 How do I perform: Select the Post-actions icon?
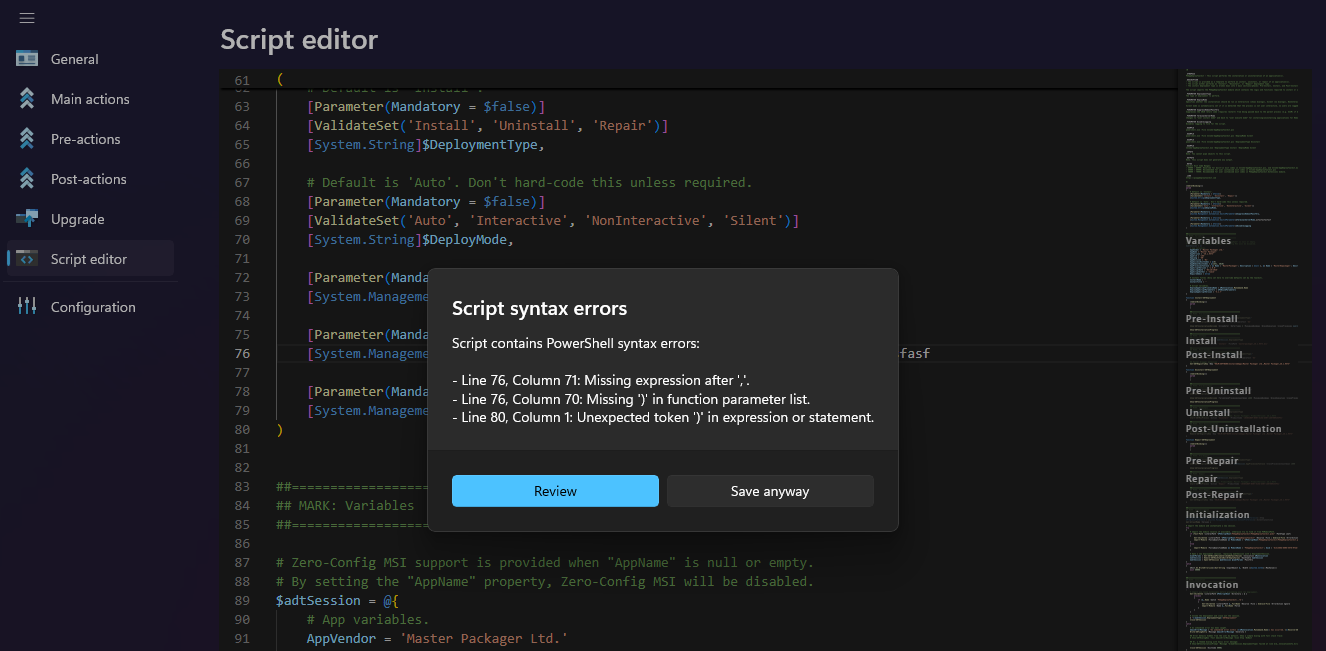pos(27,178)
